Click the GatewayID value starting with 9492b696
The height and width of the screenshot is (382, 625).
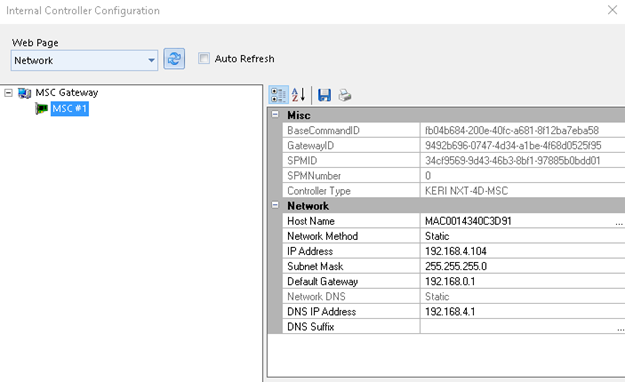click(513, 146)
